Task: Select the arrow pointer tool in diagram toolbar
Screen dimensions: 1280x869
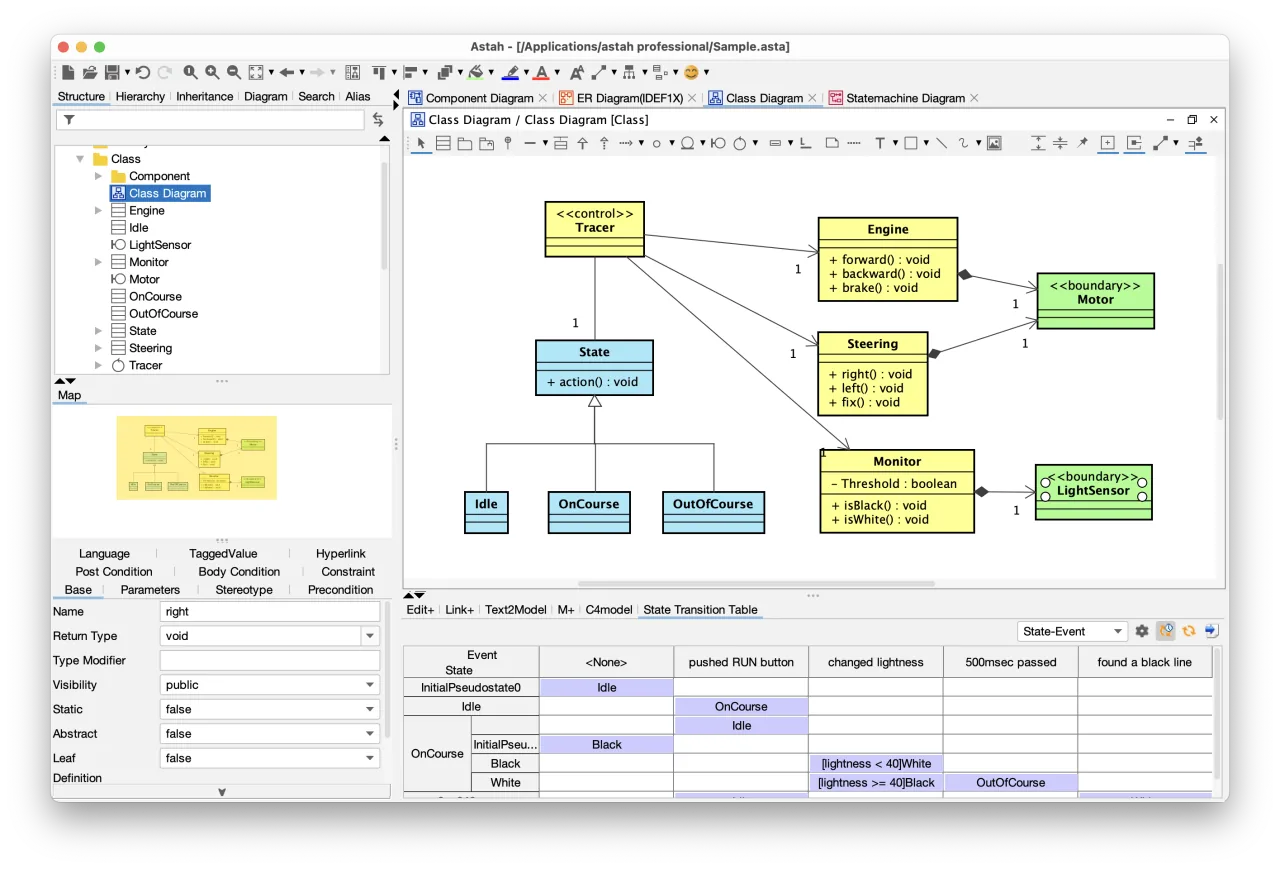Action: [420, 143]
